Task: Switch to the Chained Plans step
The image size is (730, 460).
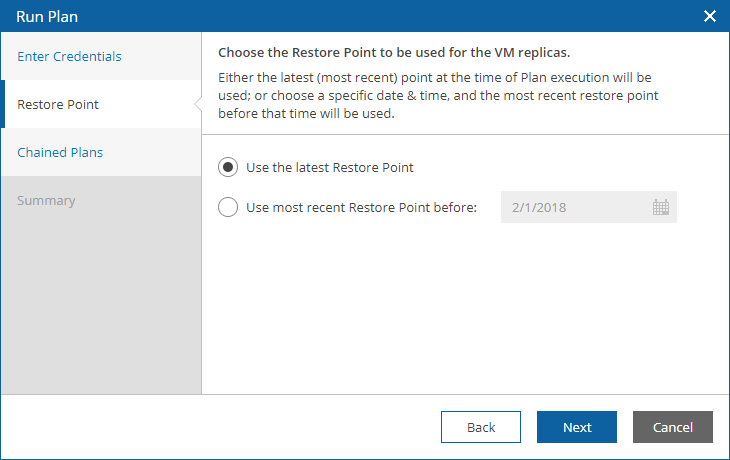Action: pyautogui.click(x=60, y=152)
